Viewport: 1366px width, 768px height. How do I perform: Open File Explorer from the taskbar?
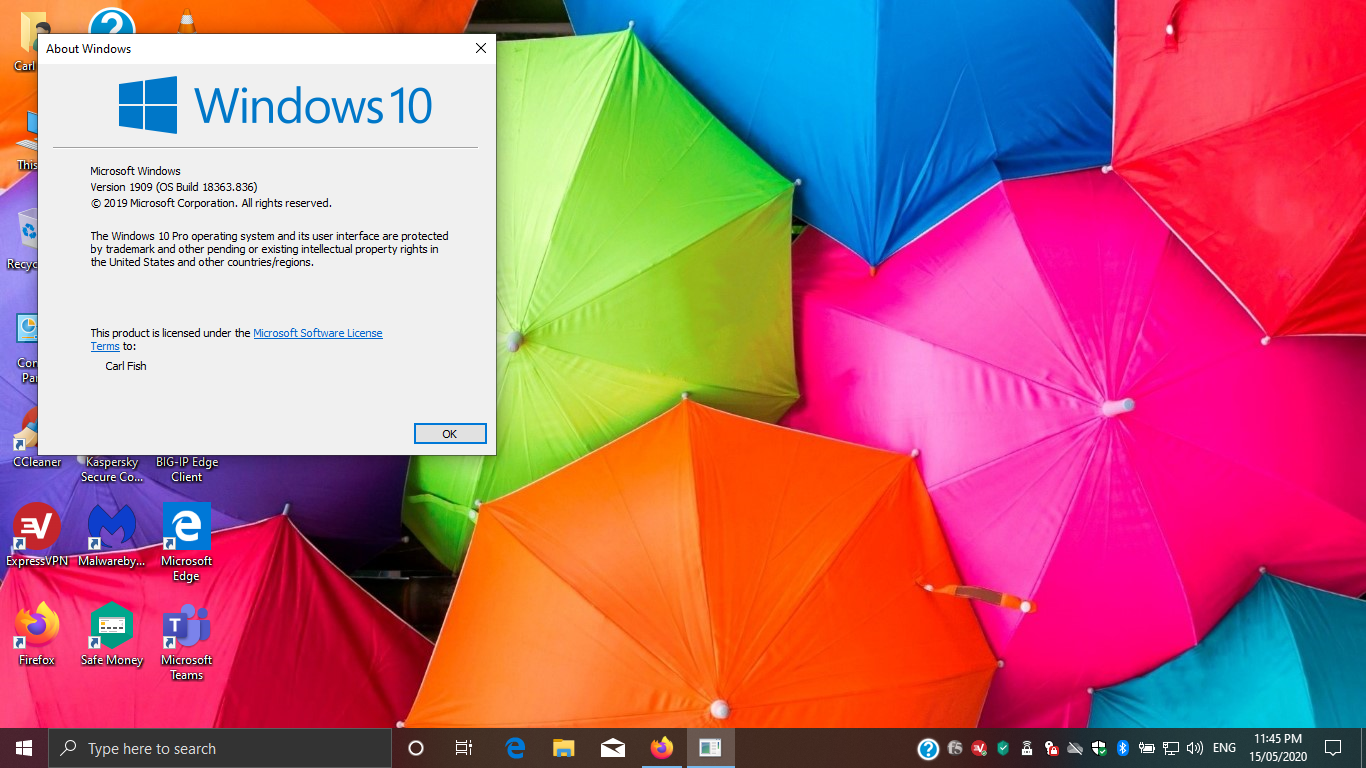coord(564,748)
